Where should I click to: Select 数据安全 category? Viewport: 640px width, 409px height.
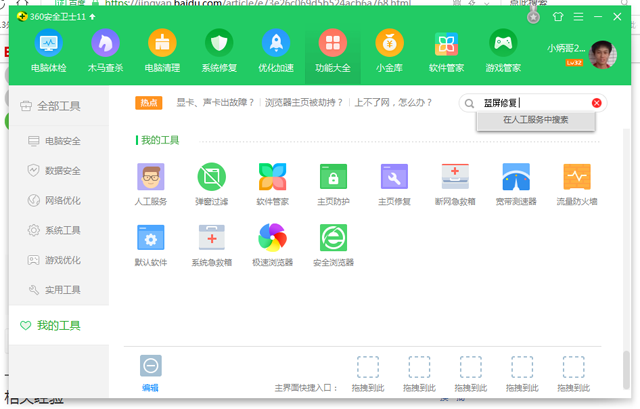click(59, 171)
